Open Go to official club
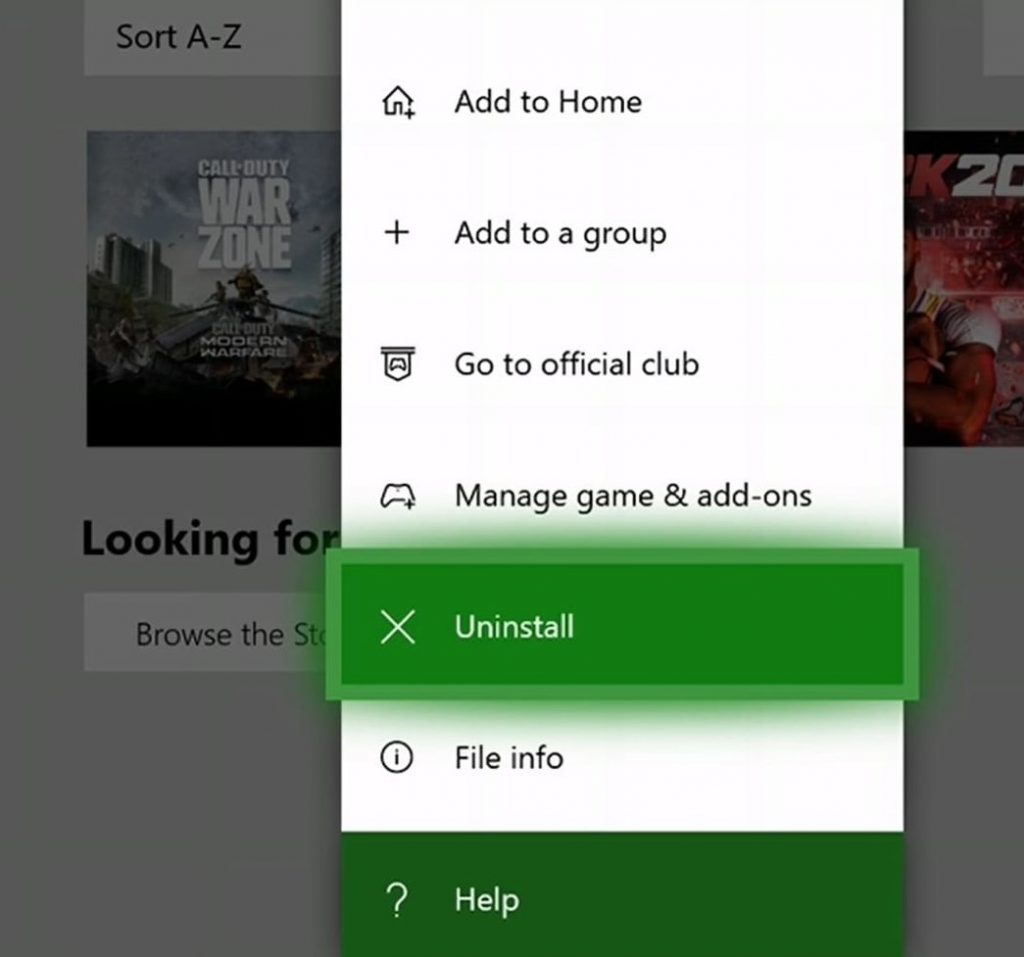1024x957 pixels. coord(577,363)
